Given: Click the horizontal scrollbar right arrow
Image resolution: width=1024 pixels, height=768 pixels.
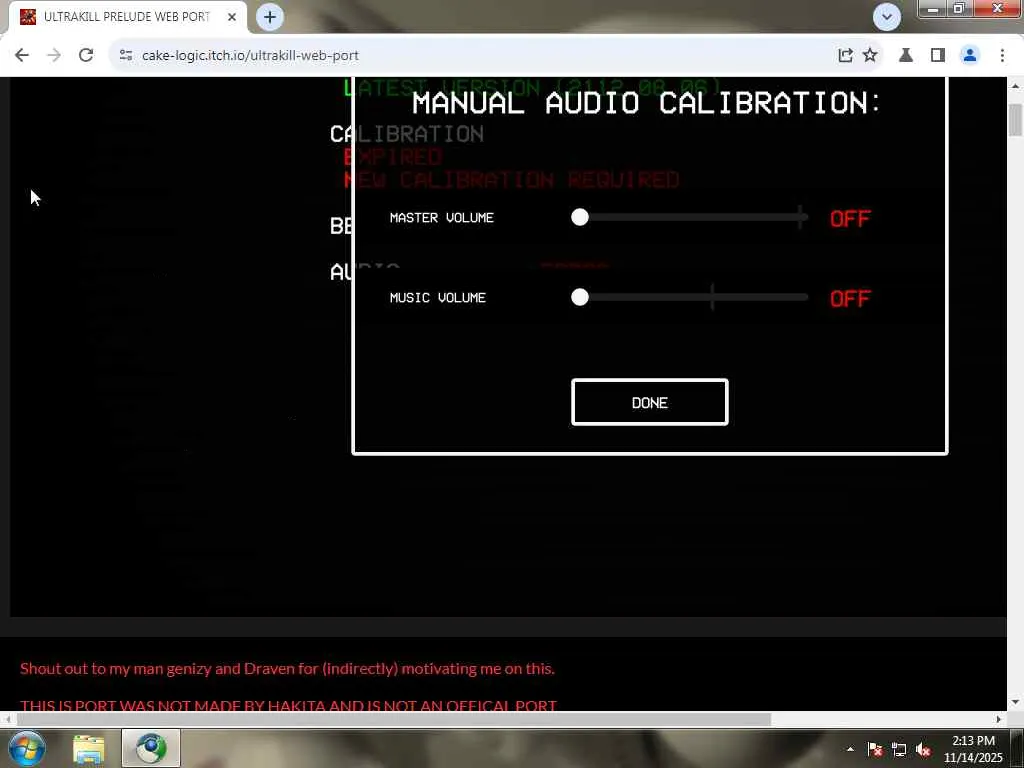Looking at the screenshot, I should [x=999, y=719].
